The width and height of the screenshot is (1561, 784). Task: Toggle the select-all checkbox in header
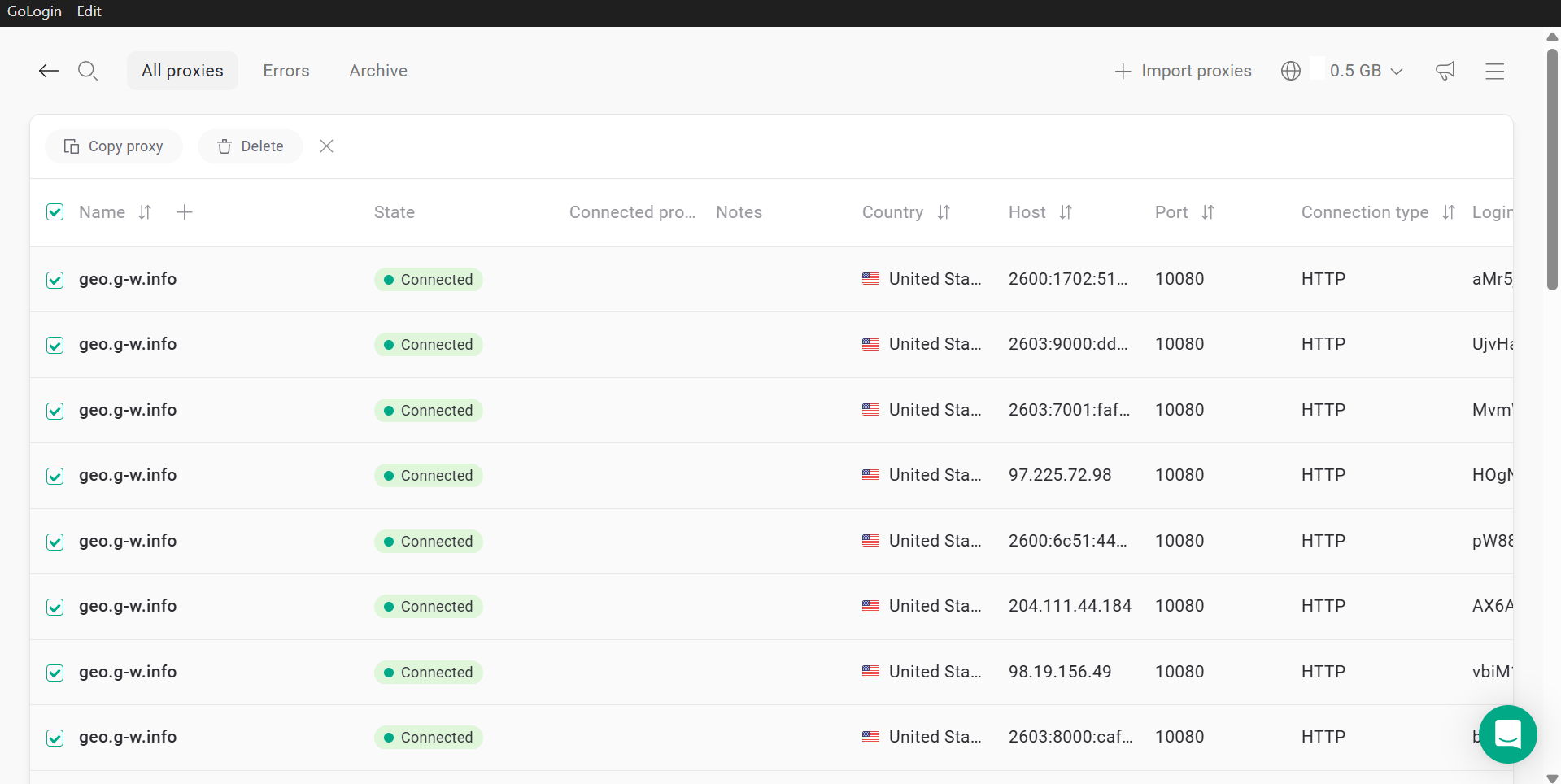[55, 212]
